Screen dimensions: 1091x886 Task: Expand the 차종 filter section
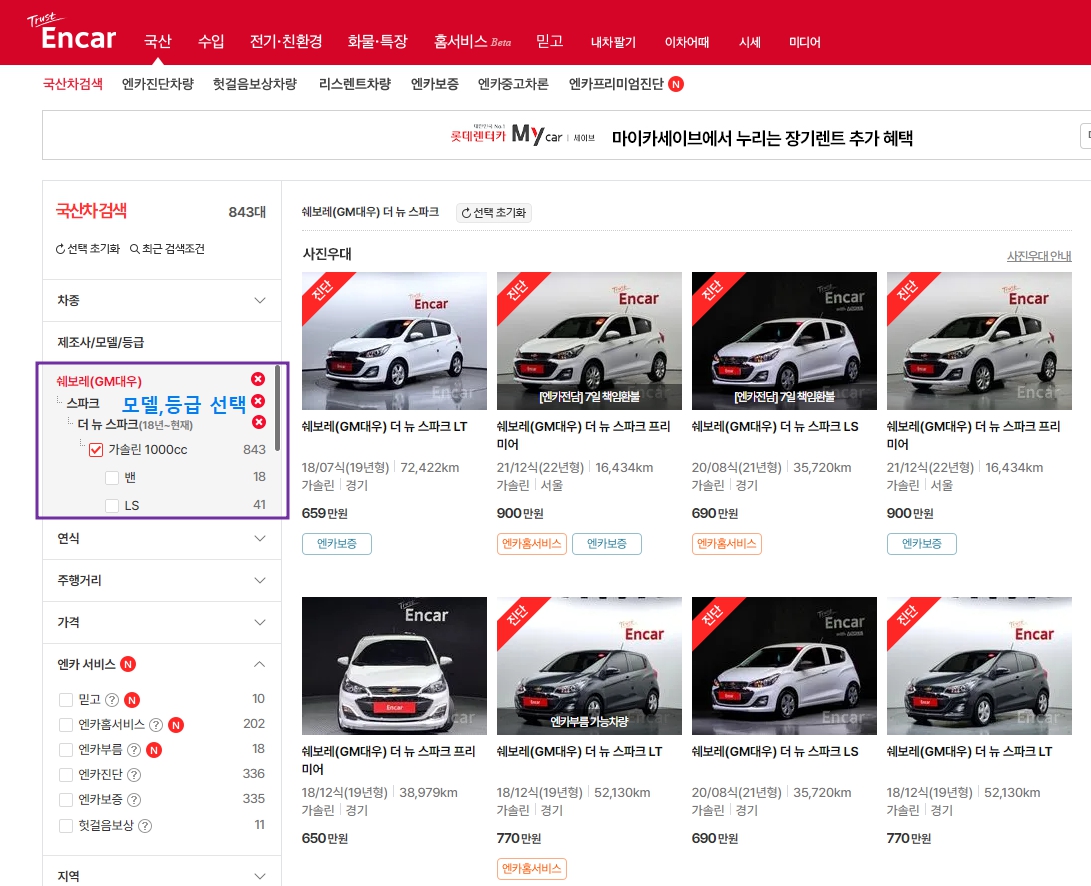click(x=161, y=301)
